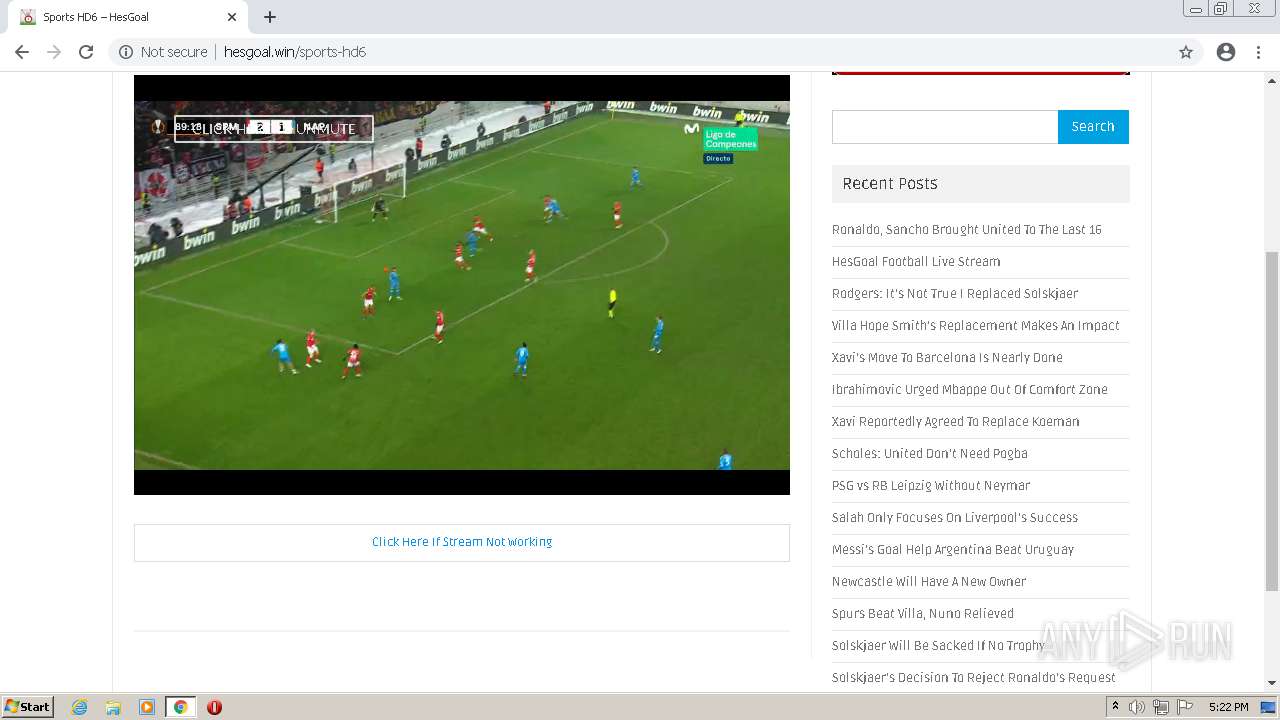Launch Internet Explorer from the taskbar
Viewport: 1280px width, 720px height.
[80, 707]
